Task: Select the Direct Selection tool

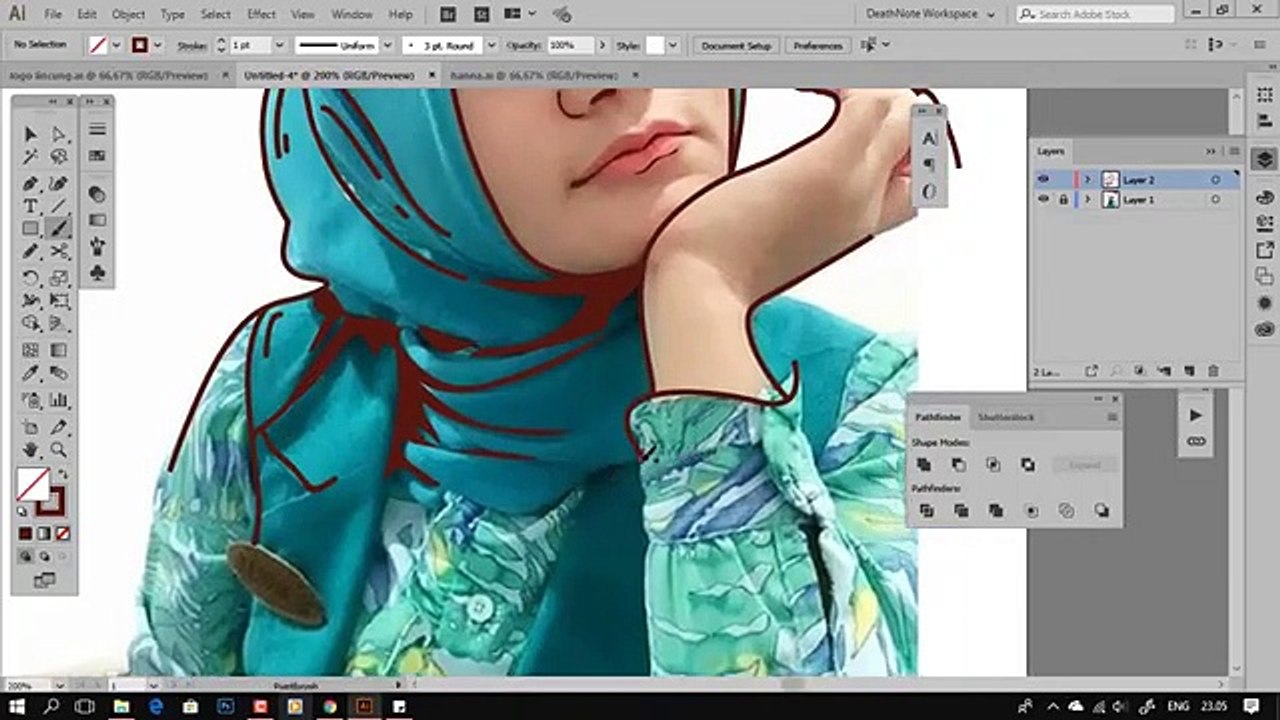Action: [x=59, y=134]
